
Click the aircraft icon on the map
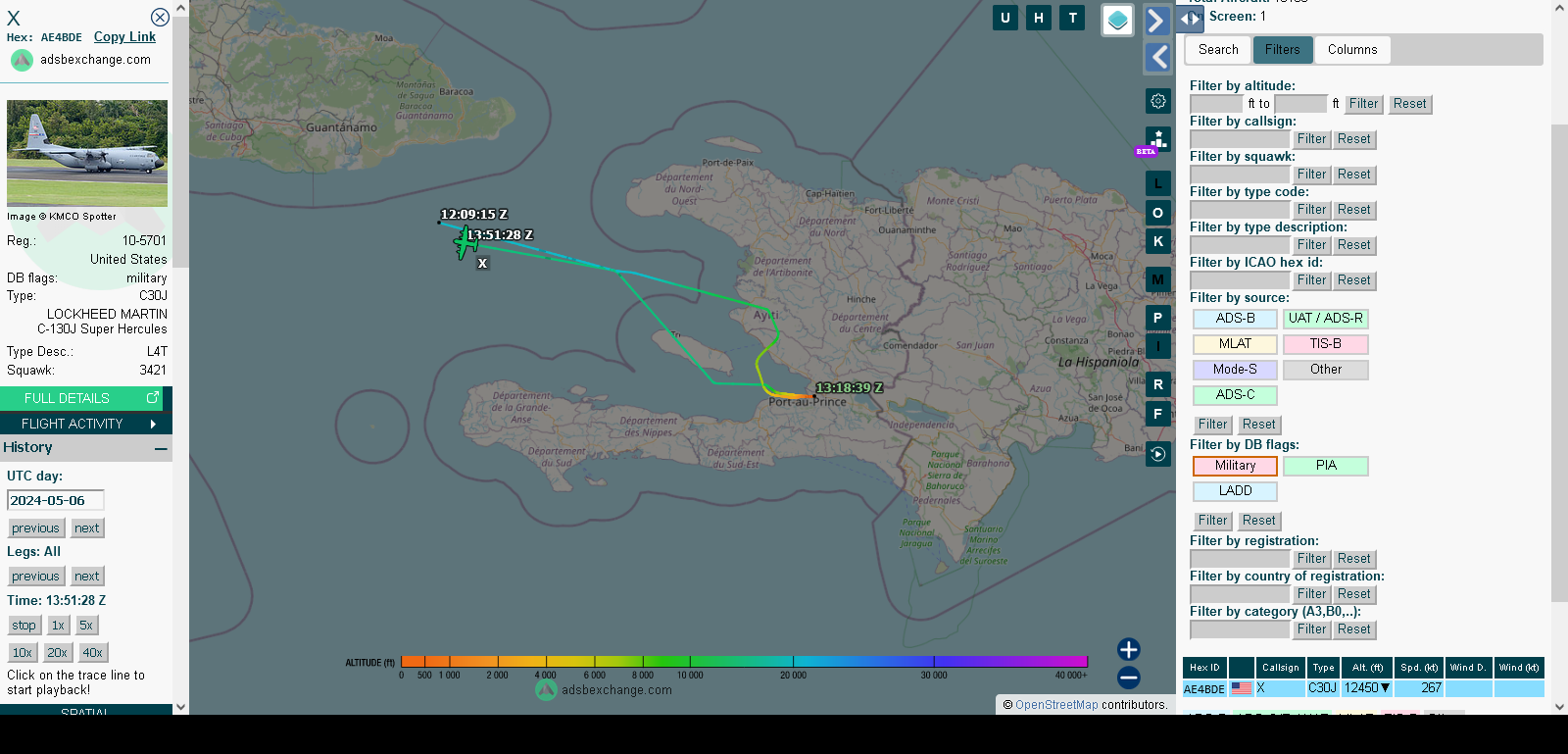coord(465,242)
